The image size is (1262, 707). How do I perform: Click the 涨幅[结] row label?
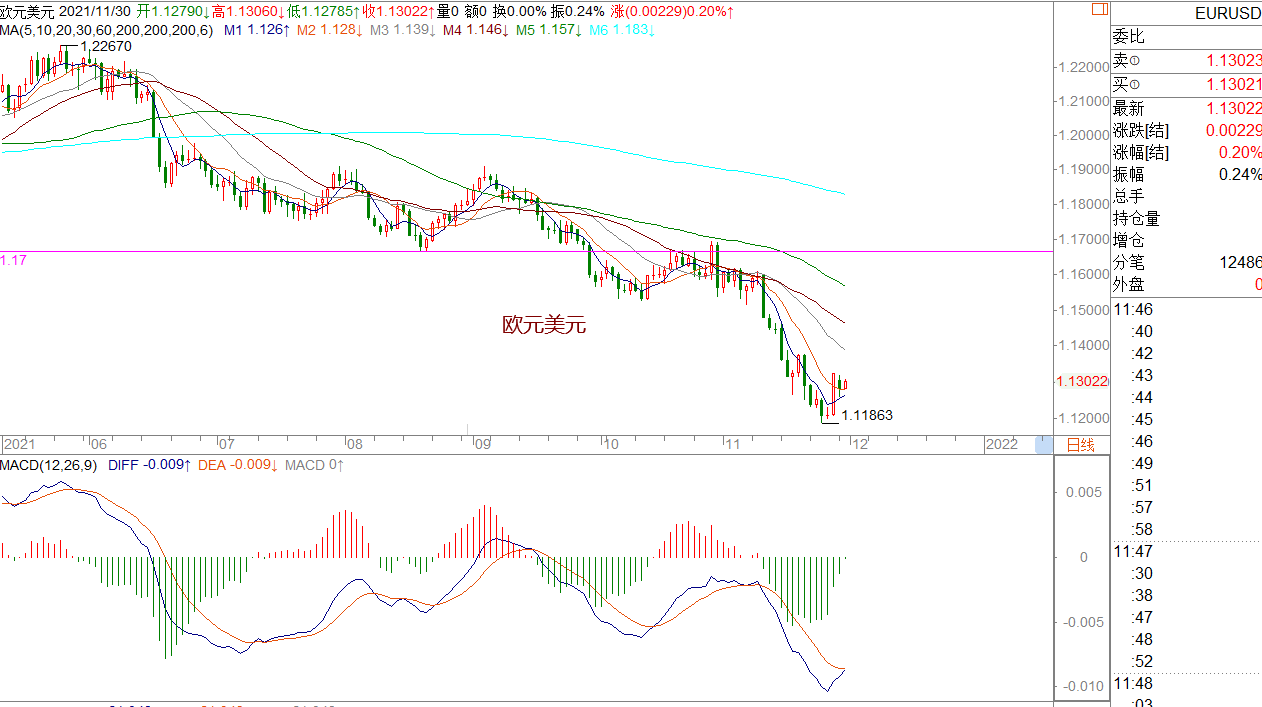pyautogui.click(x=1141, y=153)
